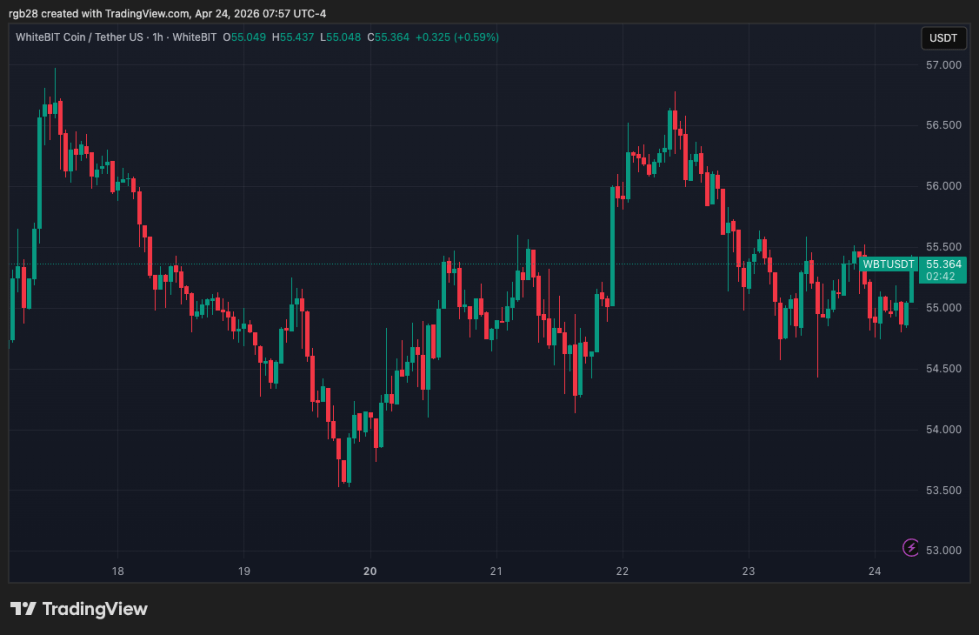Select the current price 55.364 tag
The image size is (979, 635).
(x=944, y=264)
